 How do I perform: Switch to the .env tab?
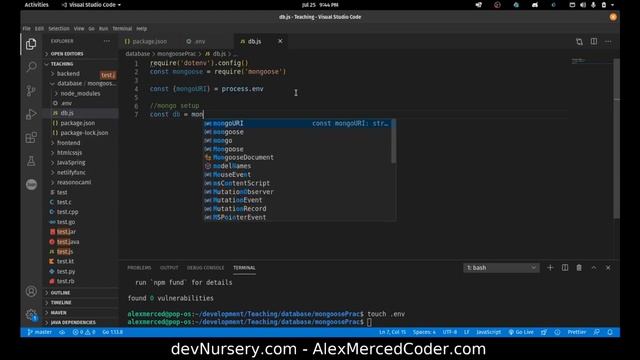coord(200,42)
